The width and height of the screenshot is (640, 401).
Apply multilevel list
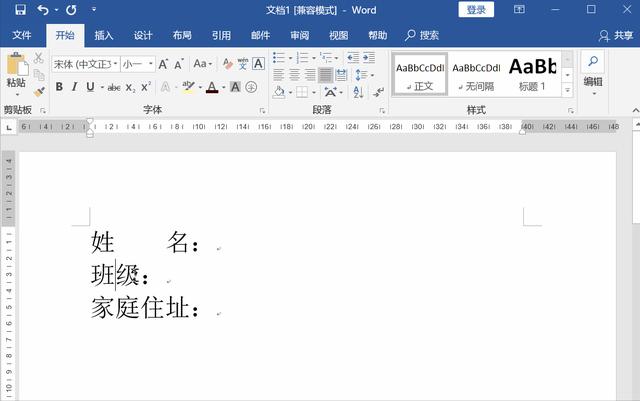326,58
